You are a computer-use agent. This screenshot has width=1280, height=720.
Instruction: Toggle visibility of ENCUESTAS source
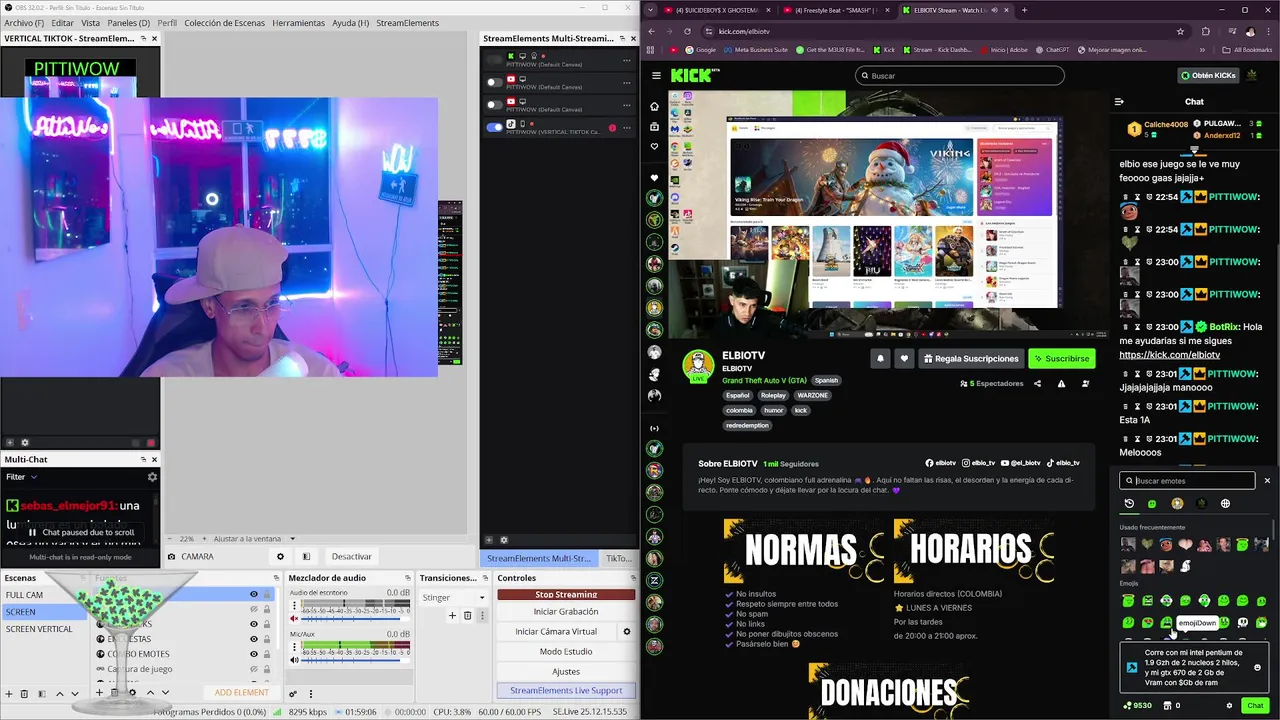point(253,639)
